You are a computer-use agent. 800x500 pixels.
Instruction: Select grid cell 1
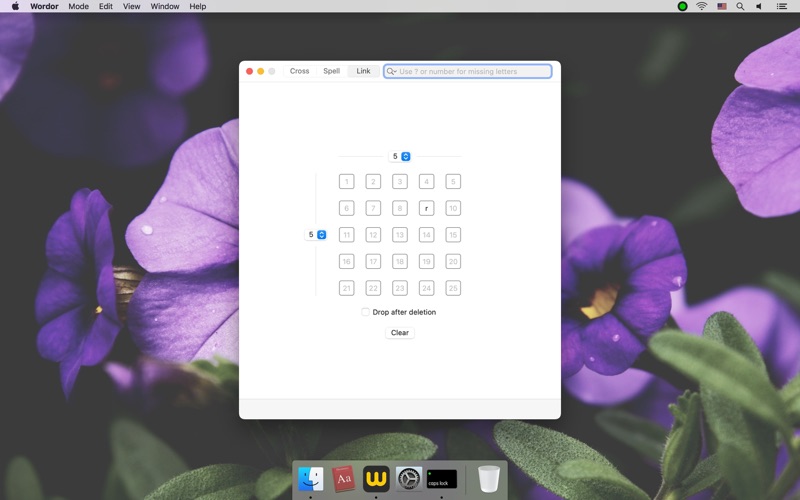[346, 182]
